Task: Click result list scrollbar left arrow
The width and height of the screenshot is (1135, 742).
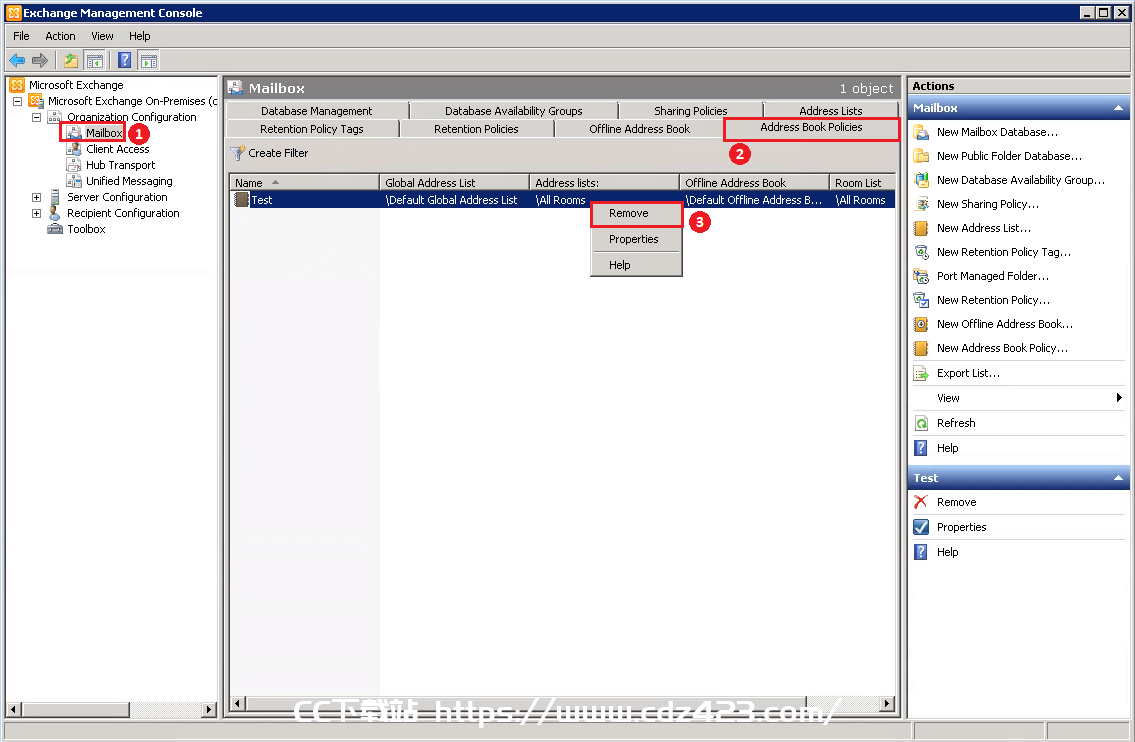Action: click(237, 703)
